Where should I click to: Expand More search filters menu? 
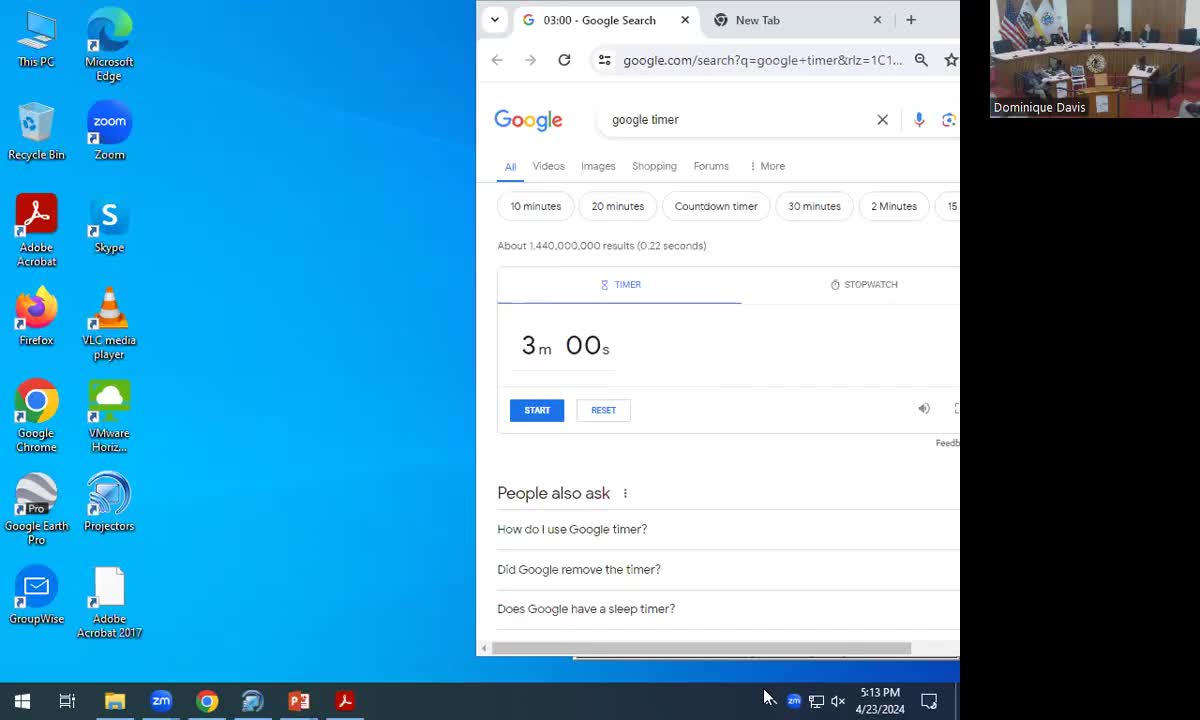coord(767,166)
